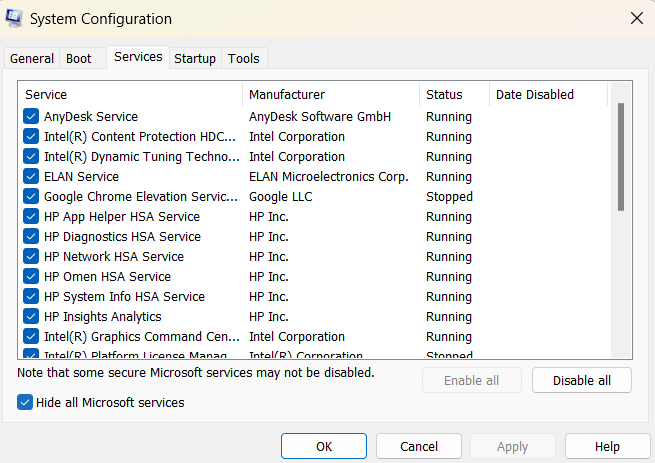The image size is (655, 463).
Task: Toggle HP Insights Analytics checkbox
Action: tap(31, 317)
